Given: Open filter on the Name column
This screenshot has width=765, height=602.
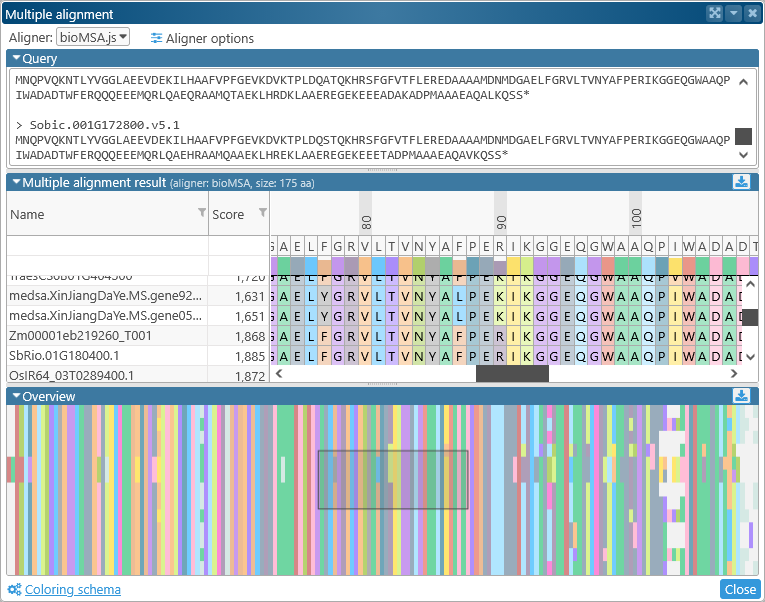Looking at the screenshot, I should (202, 213).
